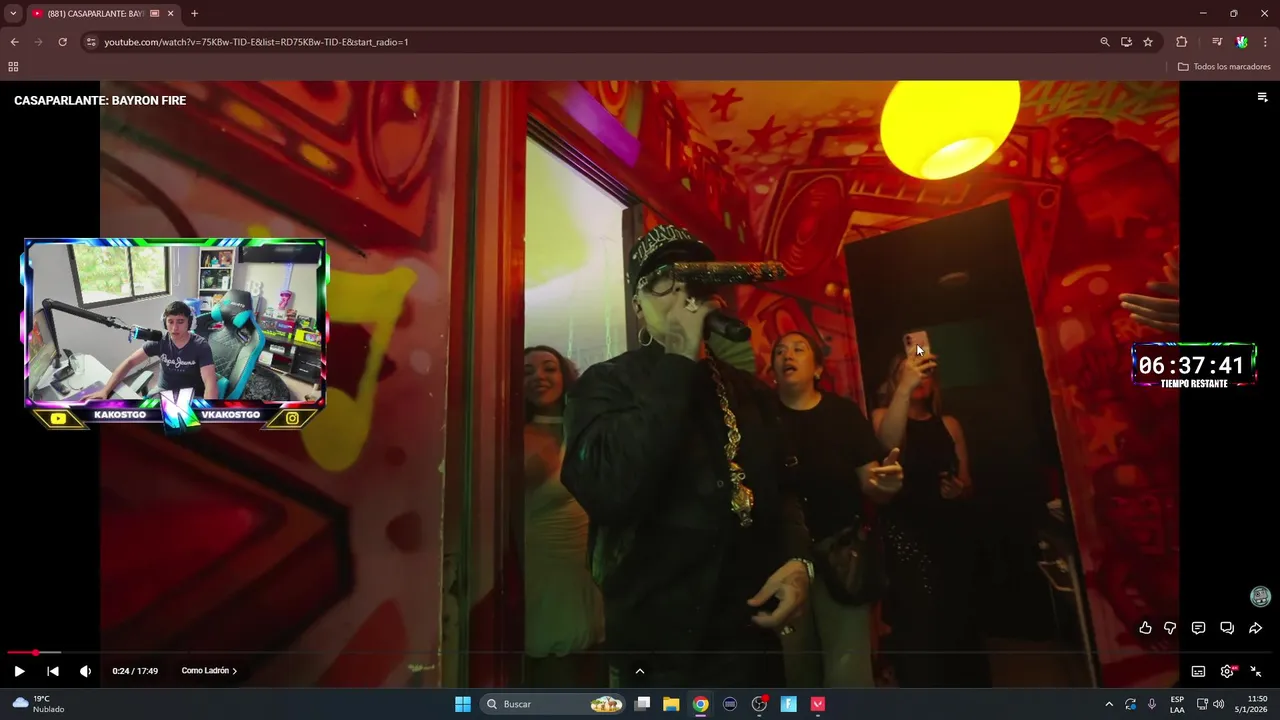Click the 0:24 / 17:49 time display
The height and width of the screenshot is (720, 1280).
(135, 671)
